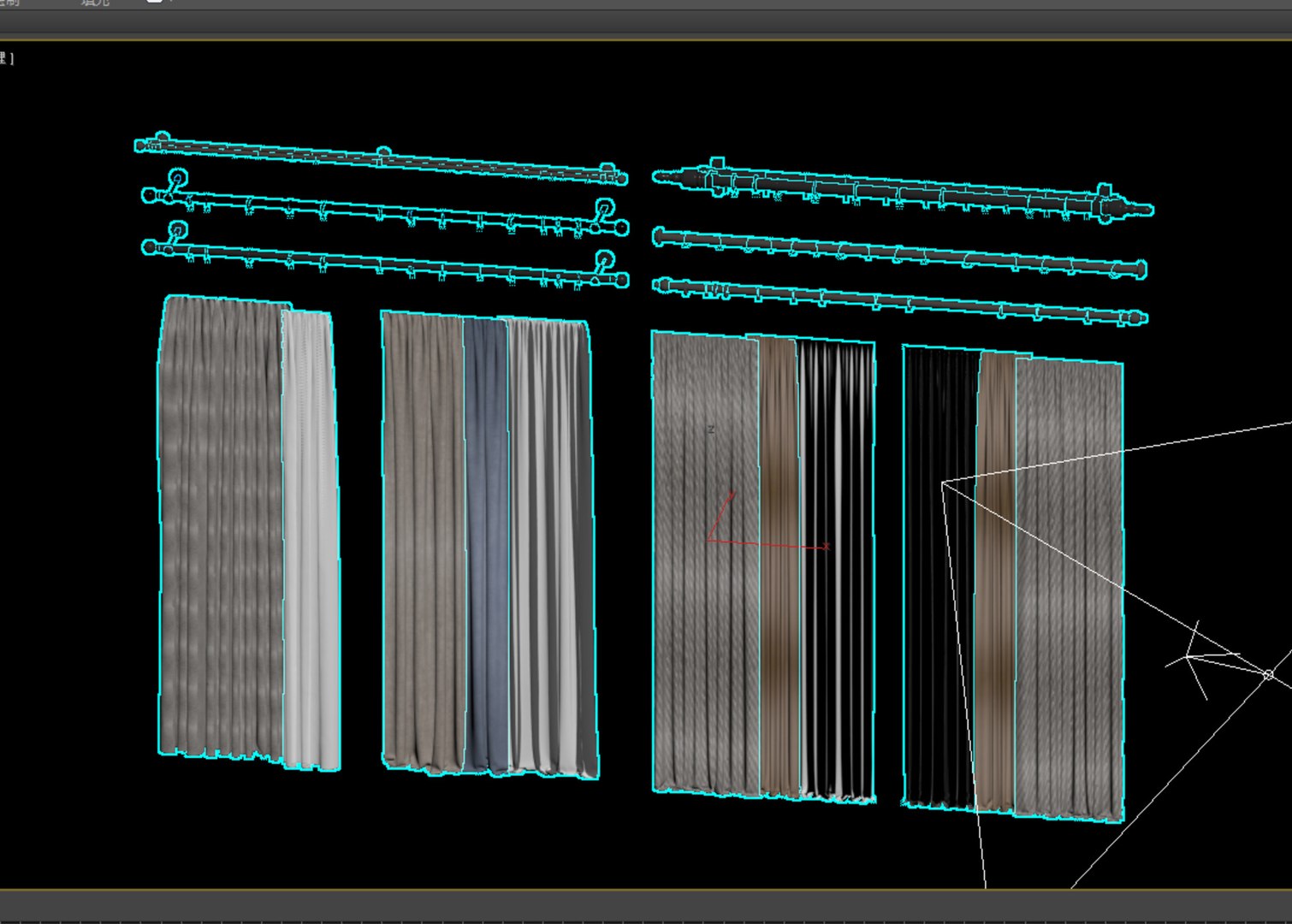Select the white sheer curtain in leftmost set

click(x=311, y=541)
